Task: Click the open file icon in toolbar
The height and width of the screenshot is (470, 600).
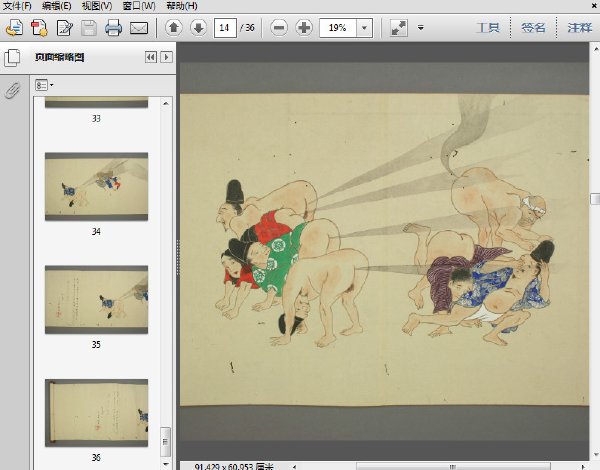Action: tap(15, 28)
